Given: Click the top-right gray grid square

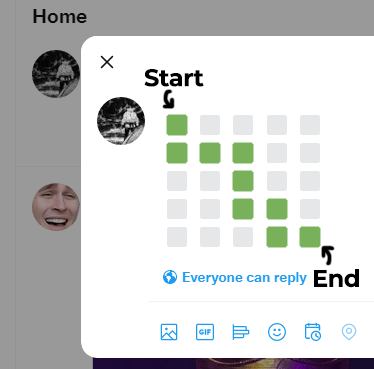Looking at the screenshot, I should pyautogui.click(x=310, y=125).
